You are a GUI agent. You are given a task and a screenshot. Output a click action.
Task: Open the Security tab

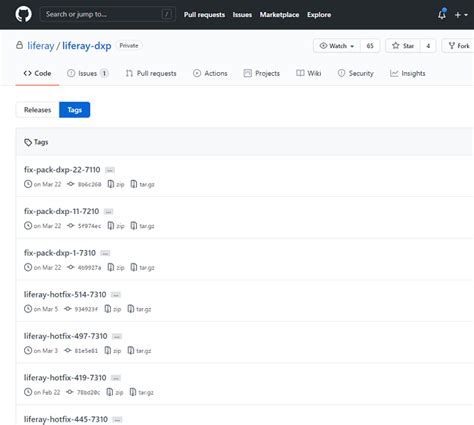click(355, 73)
